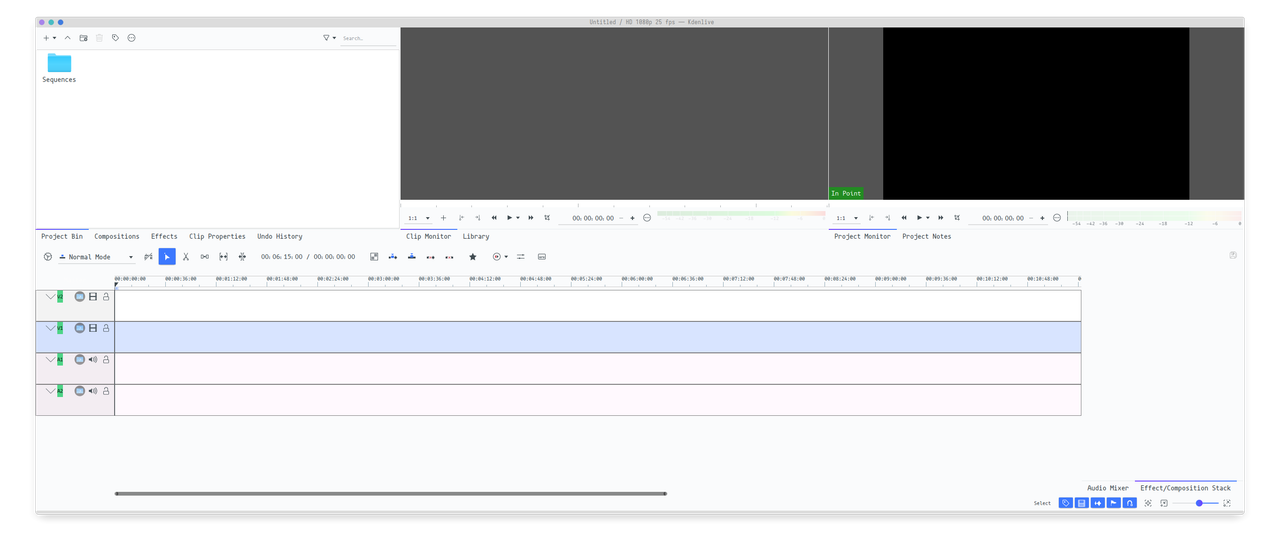Fast forward the Clip Monitor
Image resolution: width=1280 pixels, height=555 pixels.
tap(531, 218)
